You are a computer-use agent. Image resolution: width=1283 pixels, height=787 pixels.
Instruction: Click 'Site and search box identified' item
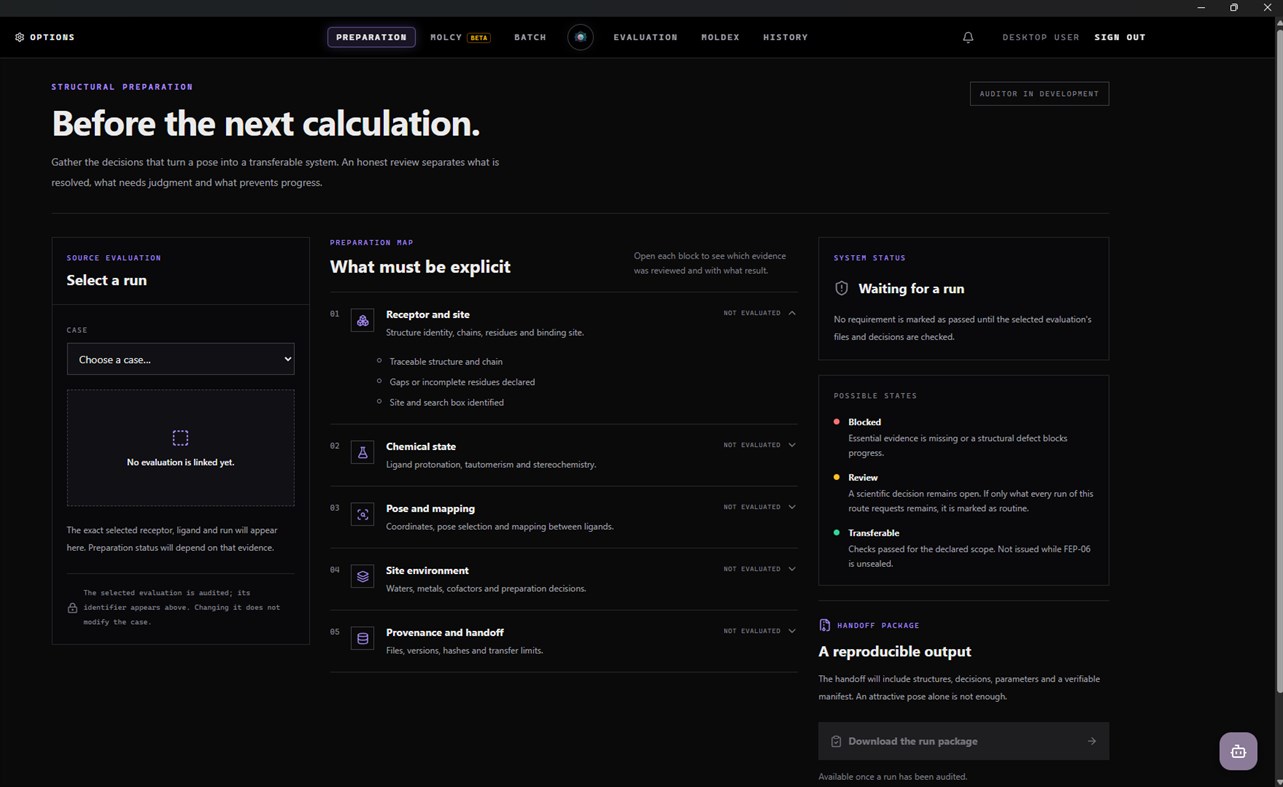pos(446,402)
